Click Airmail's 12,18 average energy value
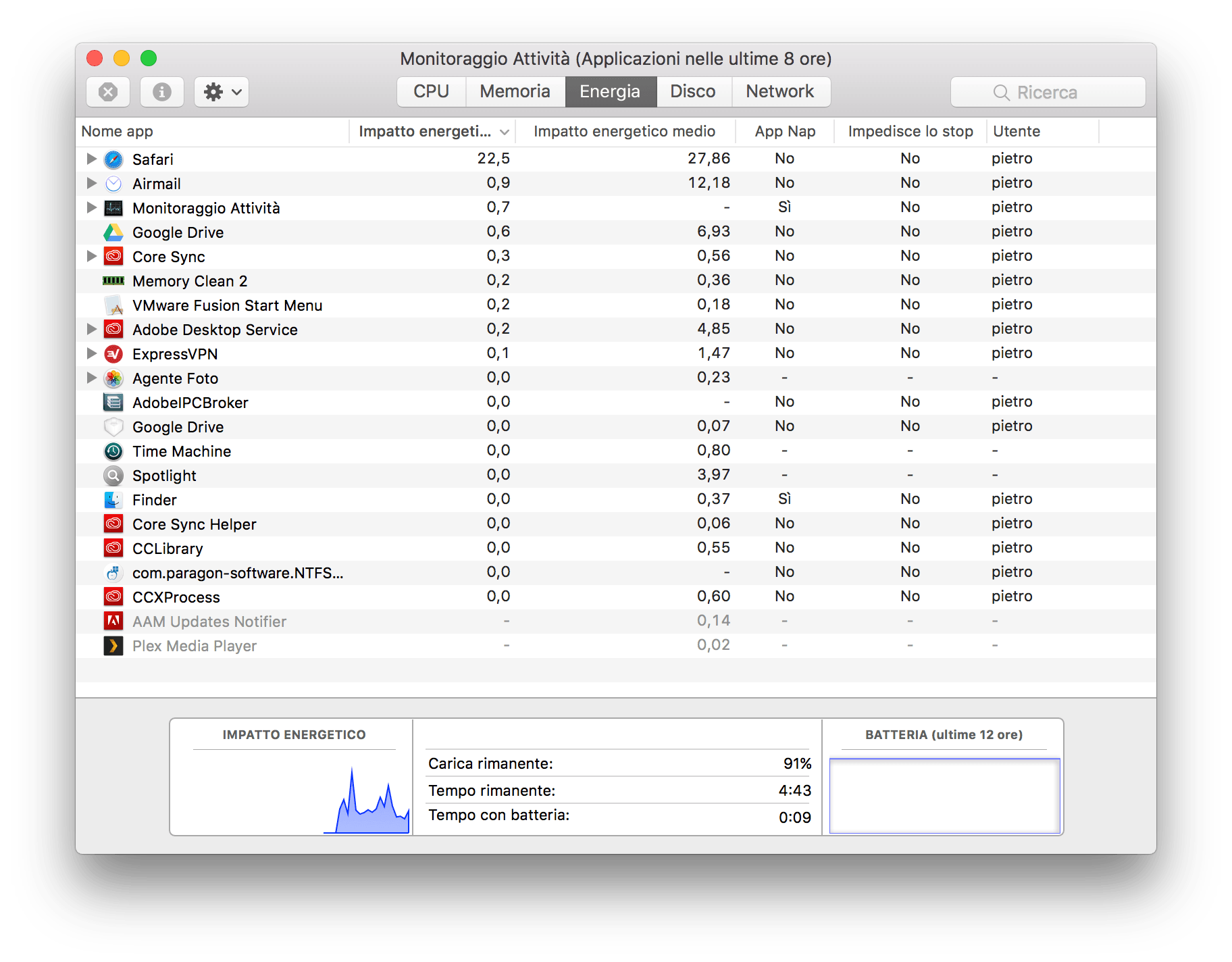 tap(709, 182)
